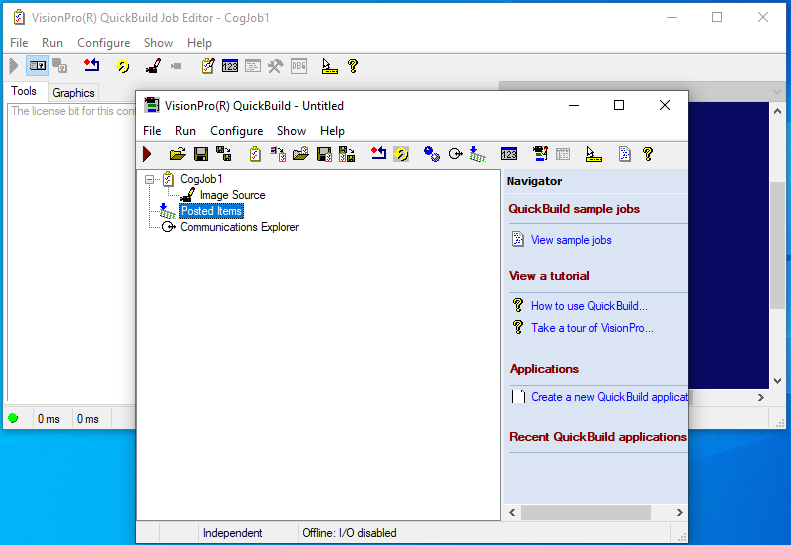The height and width of the screenshot is (545, 791).
Task: Click the application wizard icon after the 123 icon
Action: coord(540,153)
